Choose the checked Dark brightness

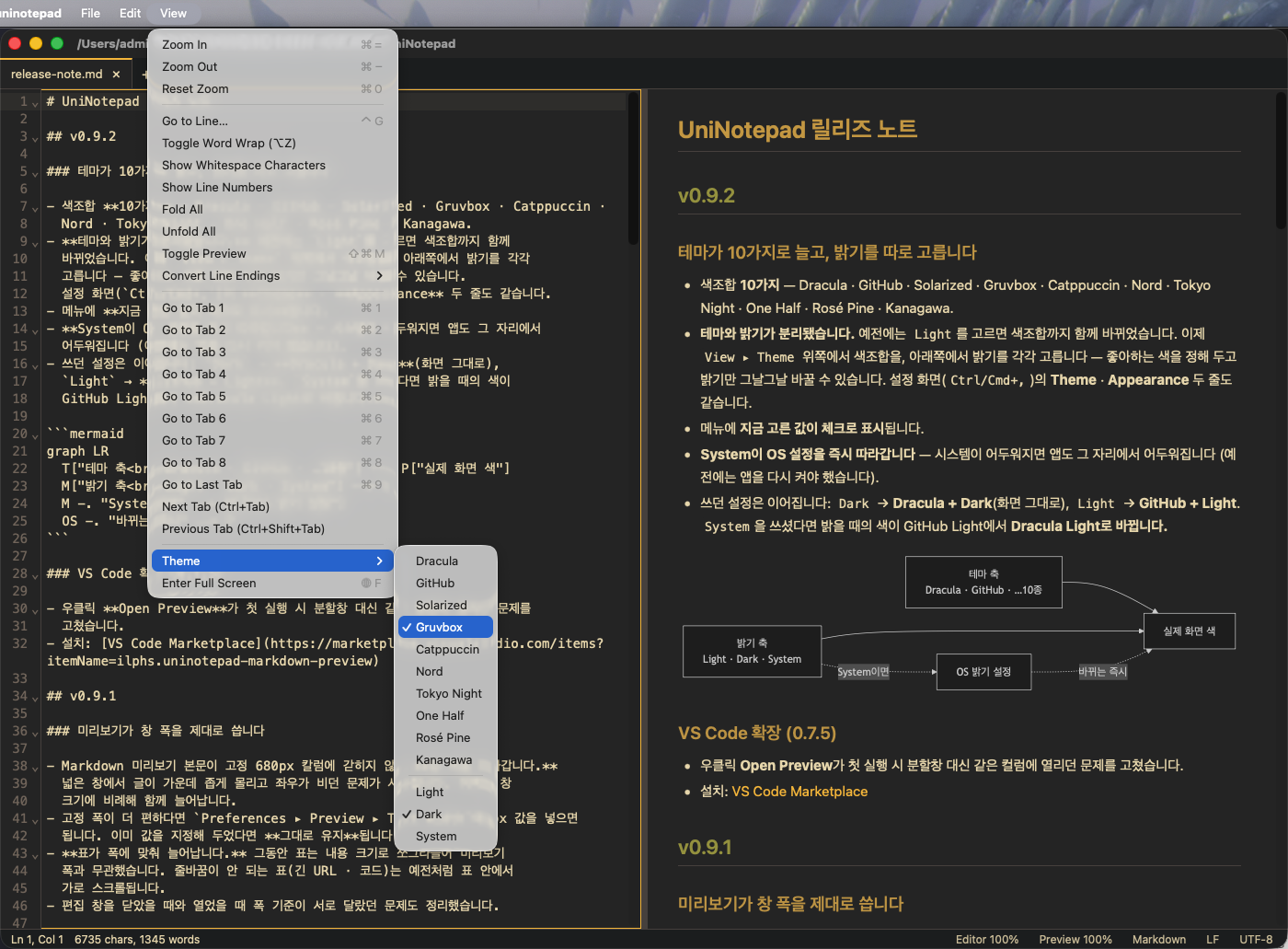[445, 814]
